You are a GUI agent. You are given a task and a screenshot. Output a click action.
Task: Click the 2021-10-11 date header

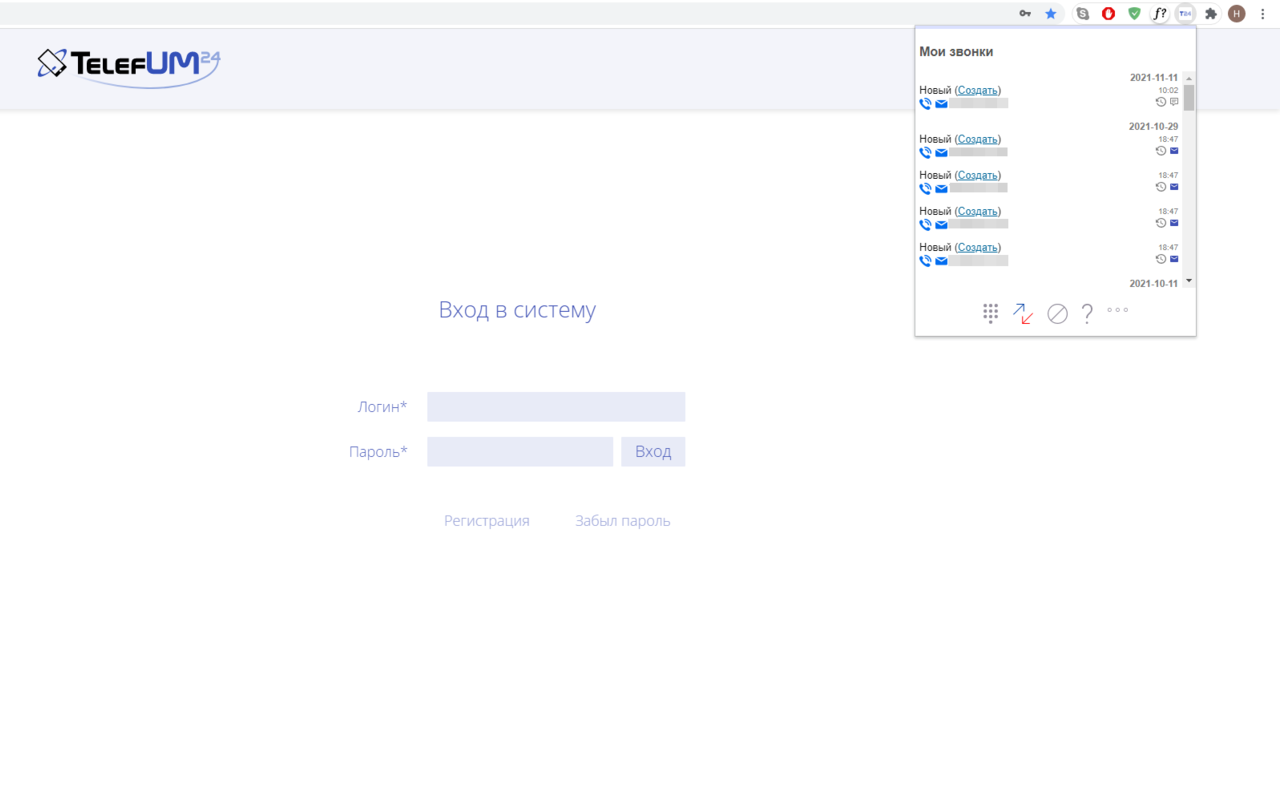coord(1154,284)
